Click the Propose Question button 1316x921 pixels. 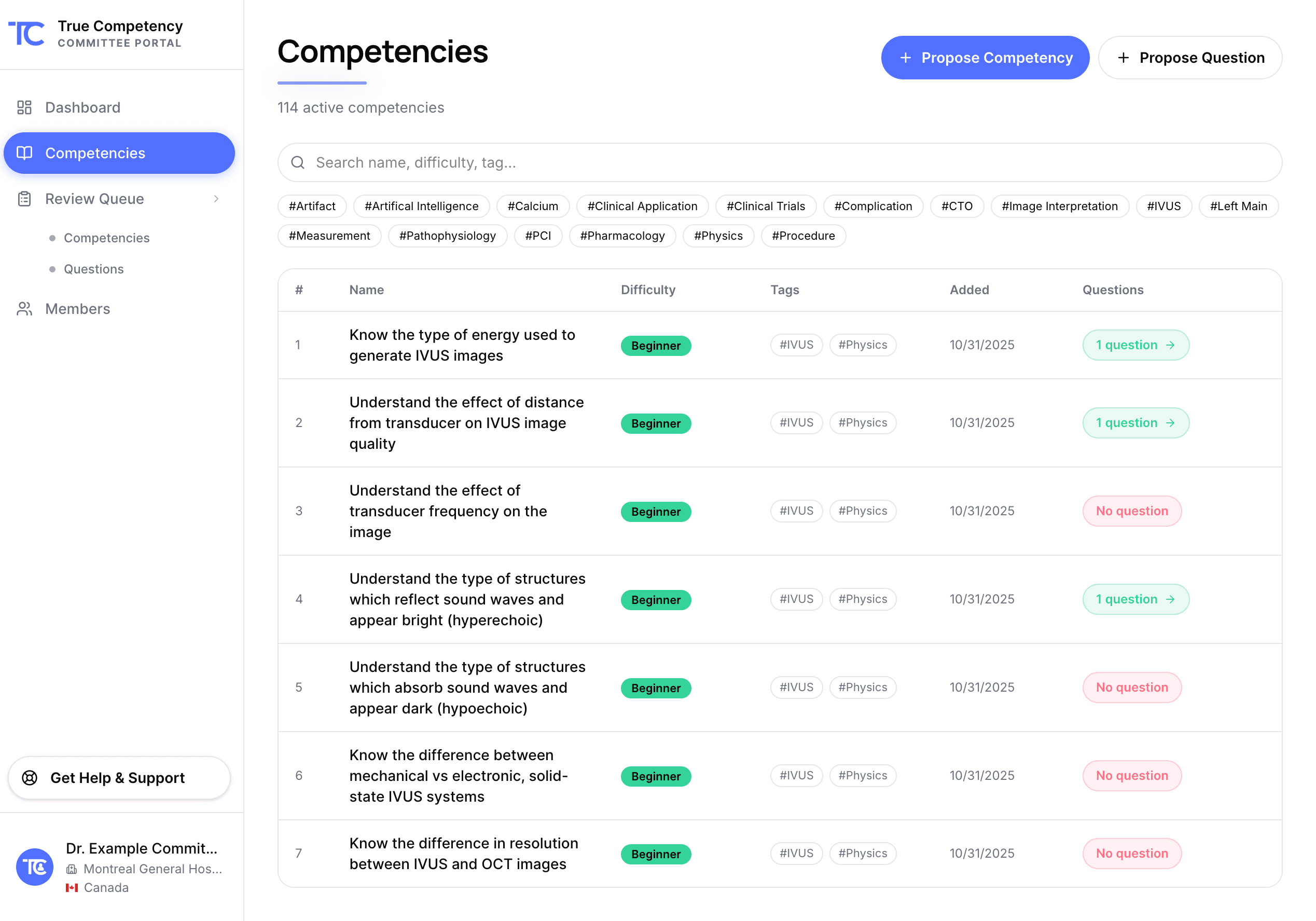point(1190,58)
